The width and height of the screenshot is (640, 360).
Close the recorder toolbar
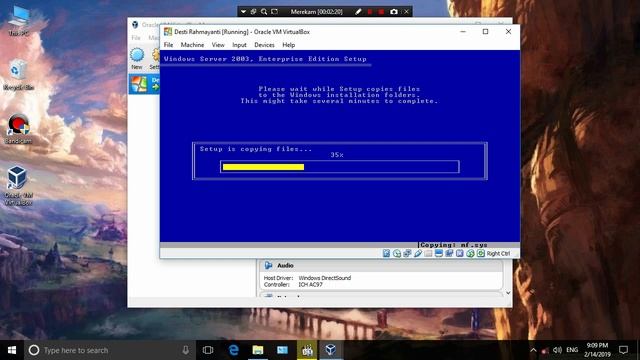(406, 12)
